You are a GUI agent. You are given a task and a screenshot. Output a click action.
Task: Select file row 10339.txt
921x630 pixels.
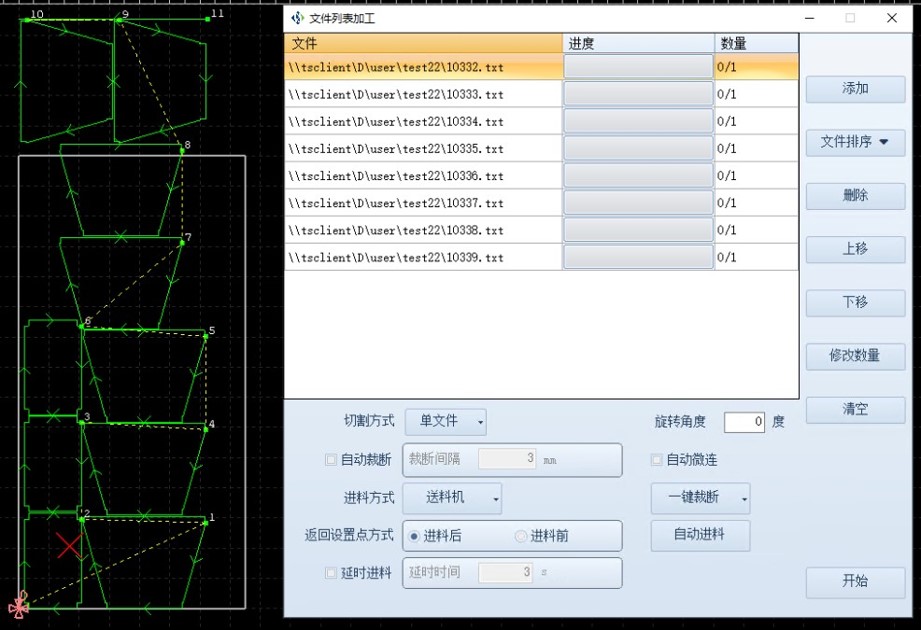coord(541,257)
